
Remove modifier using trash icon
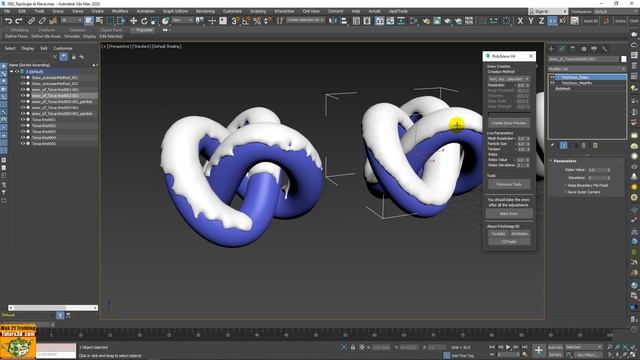tap(584, 145)
